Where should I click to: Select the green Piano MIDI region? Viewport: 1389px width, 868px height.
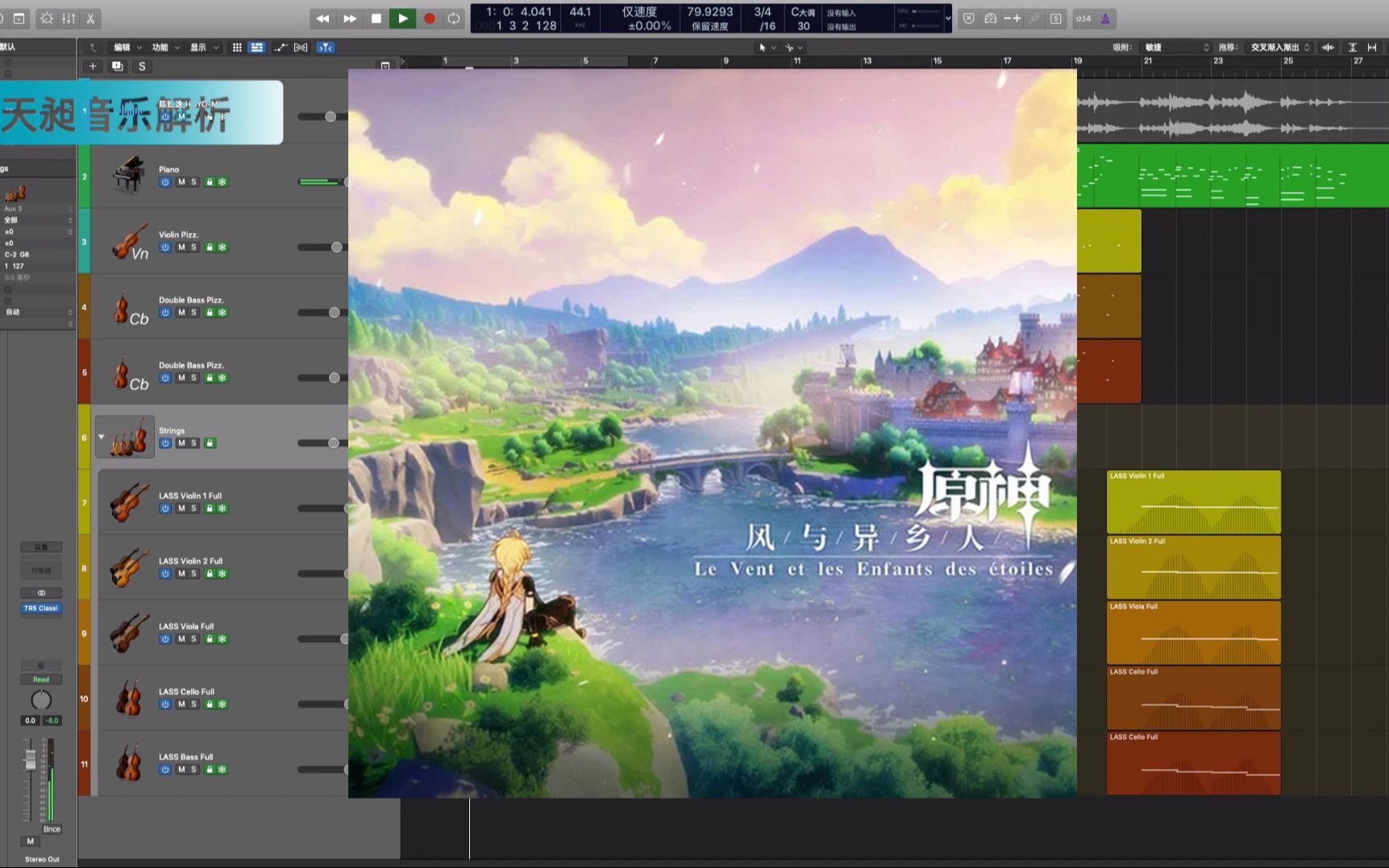coord(1233,176)
